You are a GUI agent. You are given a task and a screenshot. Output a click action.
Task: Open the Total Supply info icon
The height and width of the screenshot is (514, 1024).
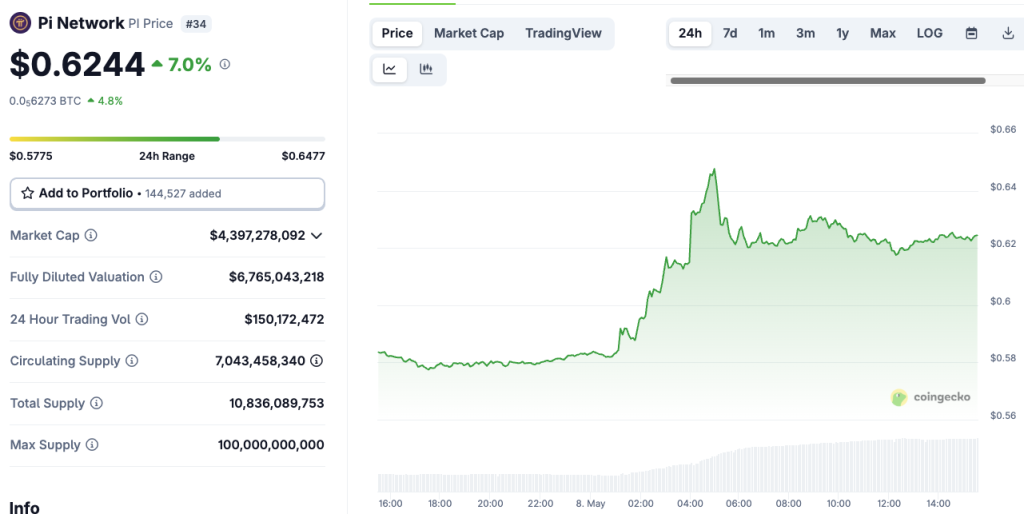click(x=96, y=403)
